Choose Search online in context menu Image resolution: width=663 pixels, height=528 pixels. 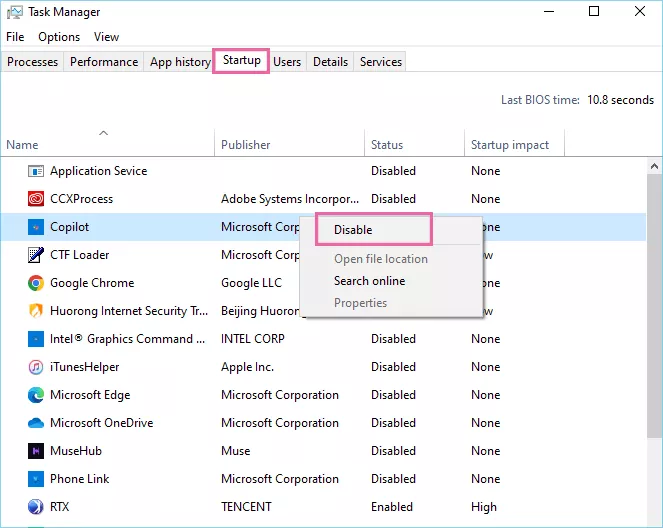[370, 281]
